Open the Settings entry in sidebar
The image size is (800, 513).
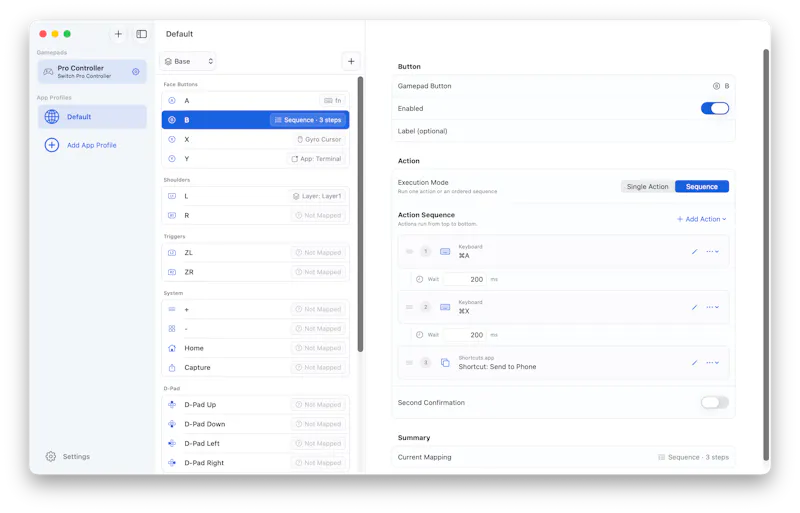[x=68, y=457]
